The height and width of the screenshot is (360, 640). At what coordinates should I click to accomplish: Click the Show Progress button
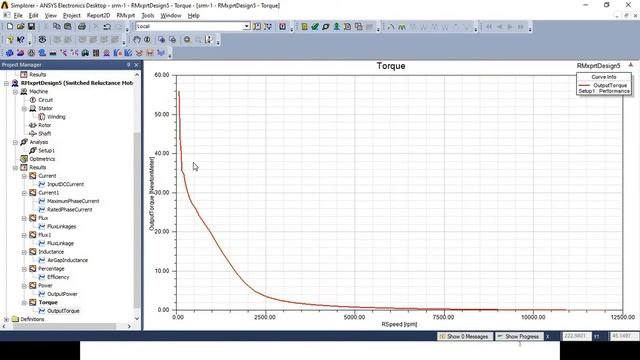pyautogui.click(x=519, y=336)
